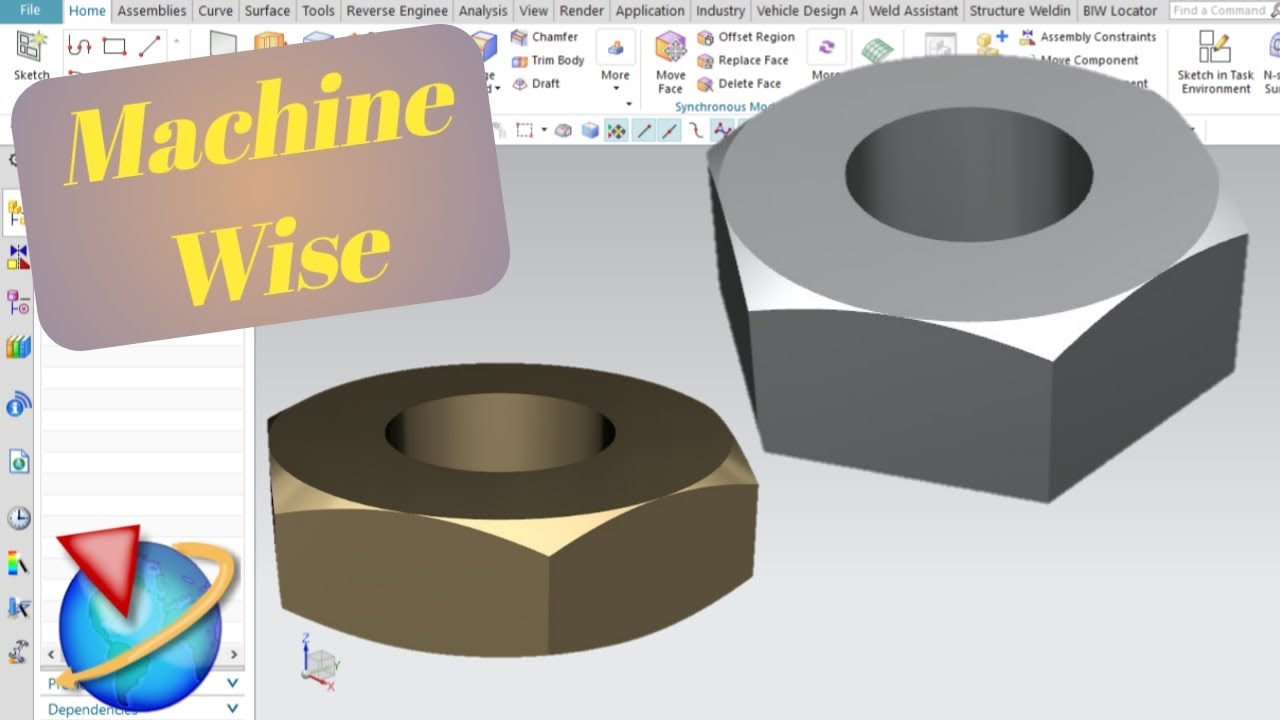Click the surface mesh icon in ribbon

(x=878, y=50)
